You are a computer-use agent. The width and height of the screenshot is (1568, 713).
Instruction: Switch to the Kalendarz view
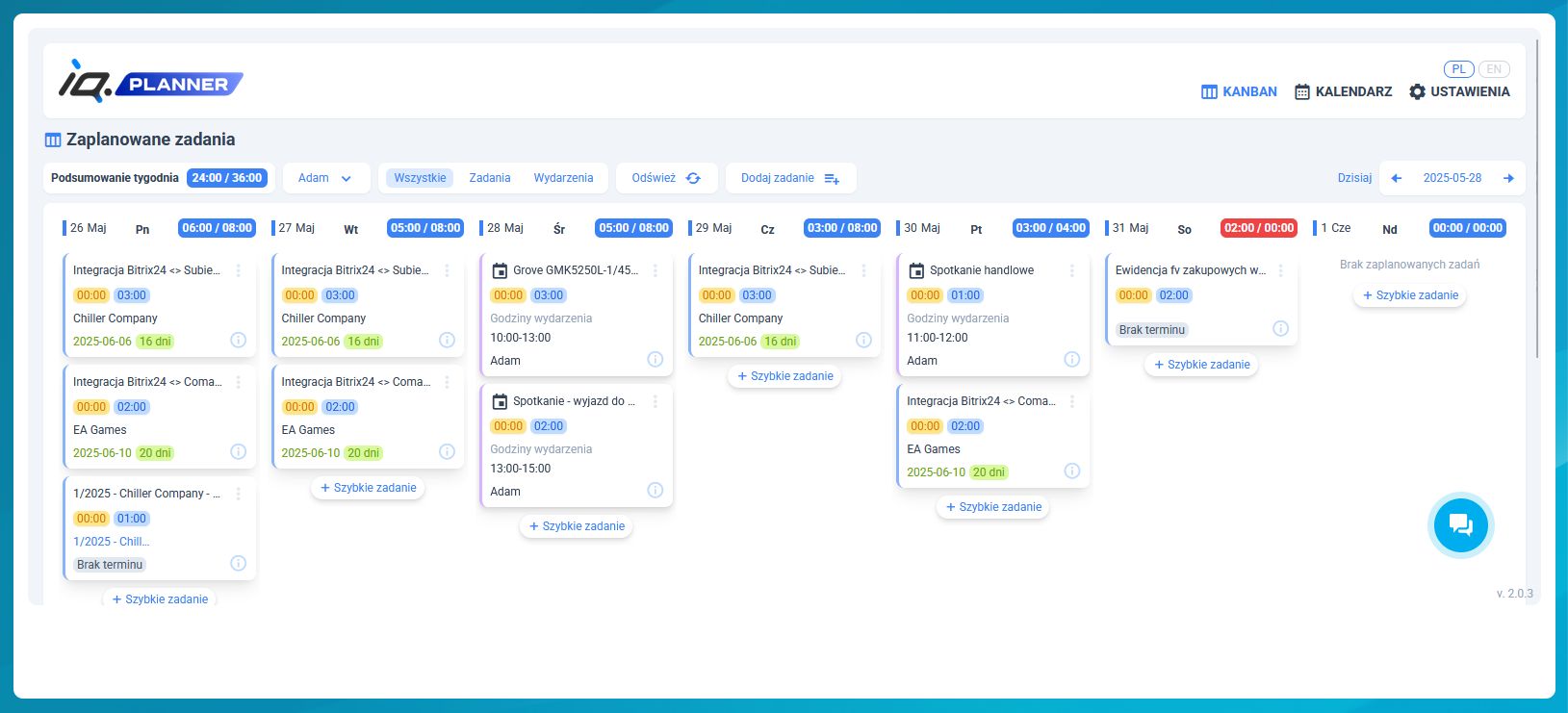(1343, 91)
